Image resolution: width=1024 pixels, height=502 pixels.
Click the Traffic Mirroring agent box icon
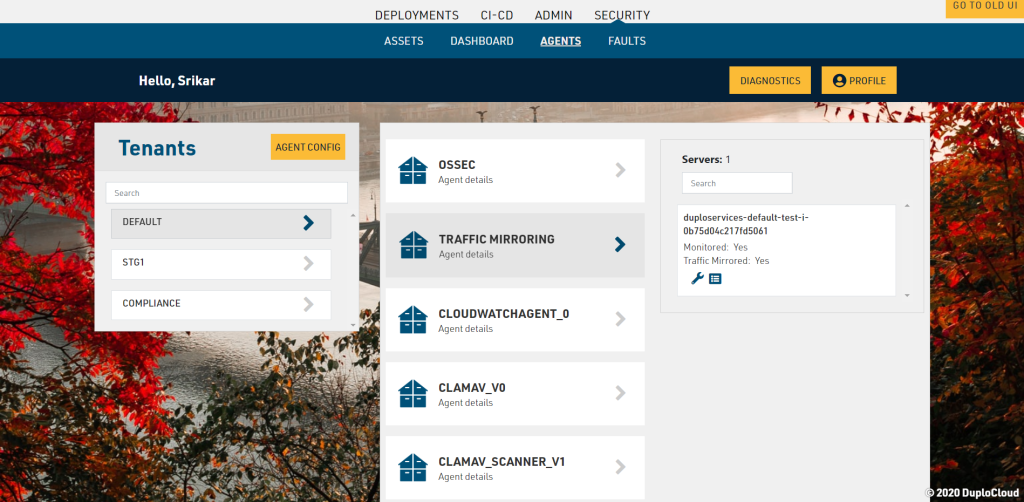tap(413, 245)
